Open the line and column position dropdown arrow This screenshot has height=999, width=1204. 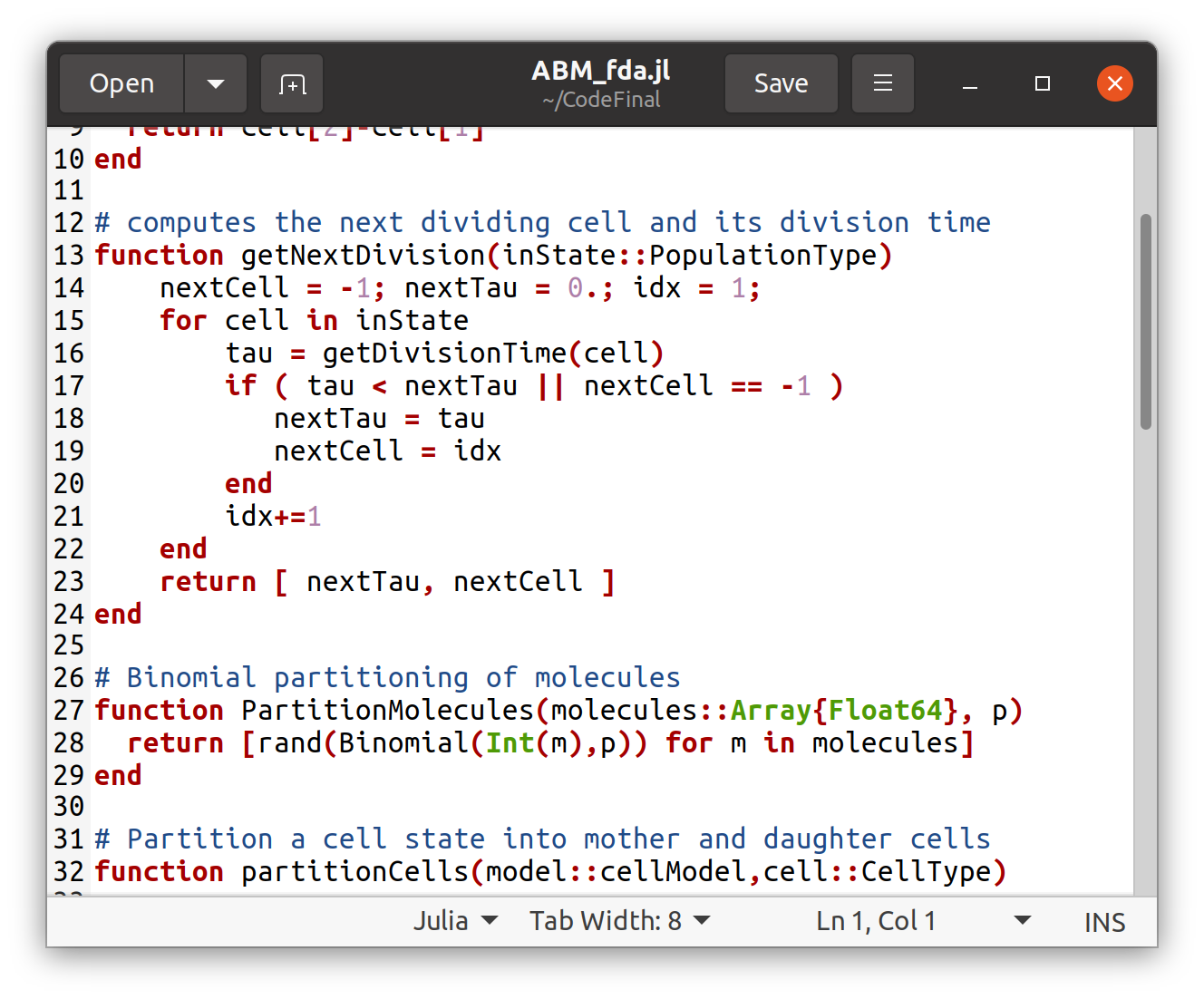point(1022,921)
